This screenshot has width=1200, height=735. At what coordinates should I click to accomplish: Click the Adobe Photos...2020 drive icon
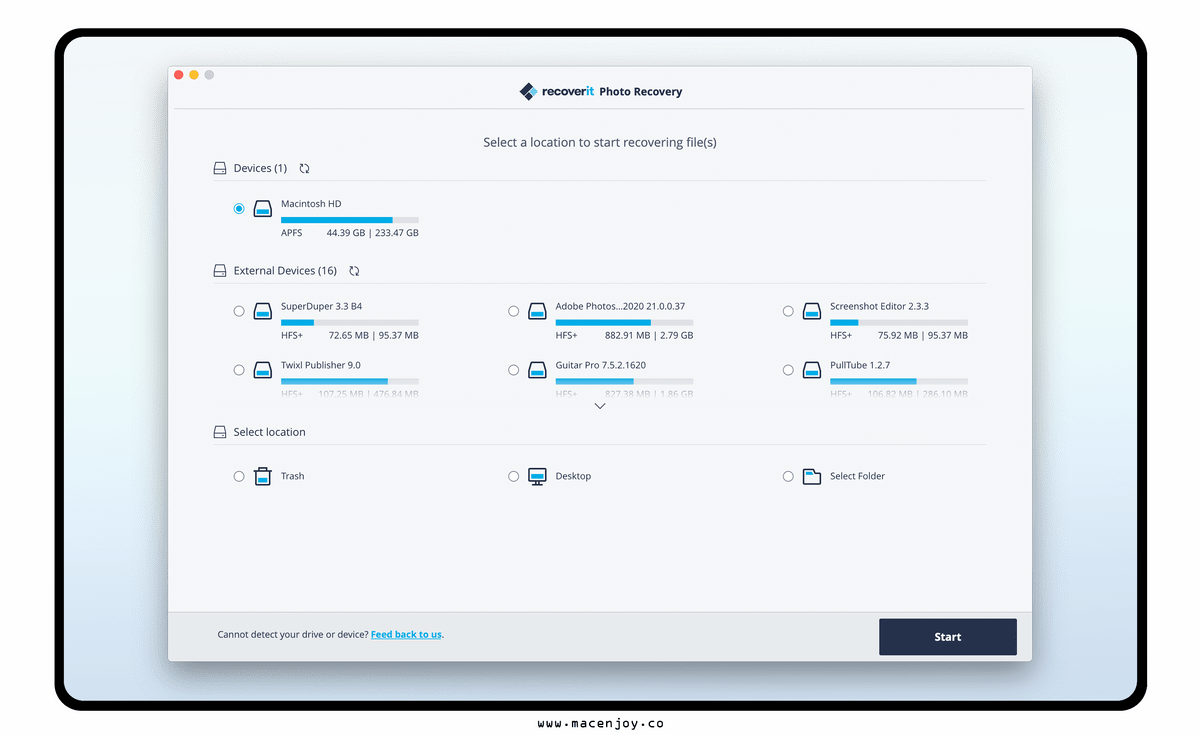click(537, 311)
